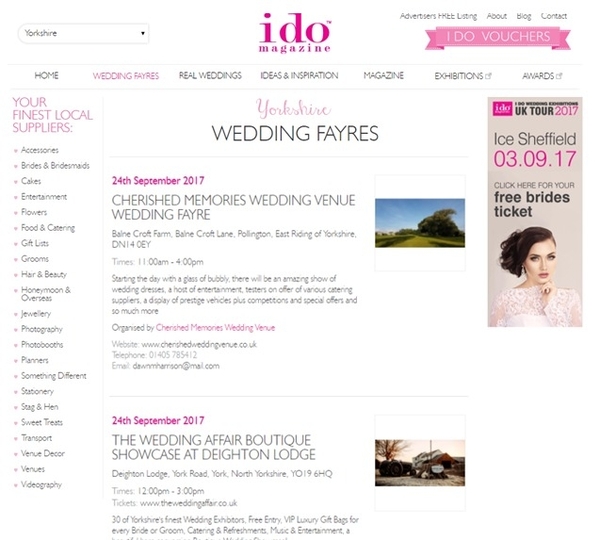Open Accessories supplier category
The width and height of the screenshot is (600, 540).
click(x=40, y=150)
